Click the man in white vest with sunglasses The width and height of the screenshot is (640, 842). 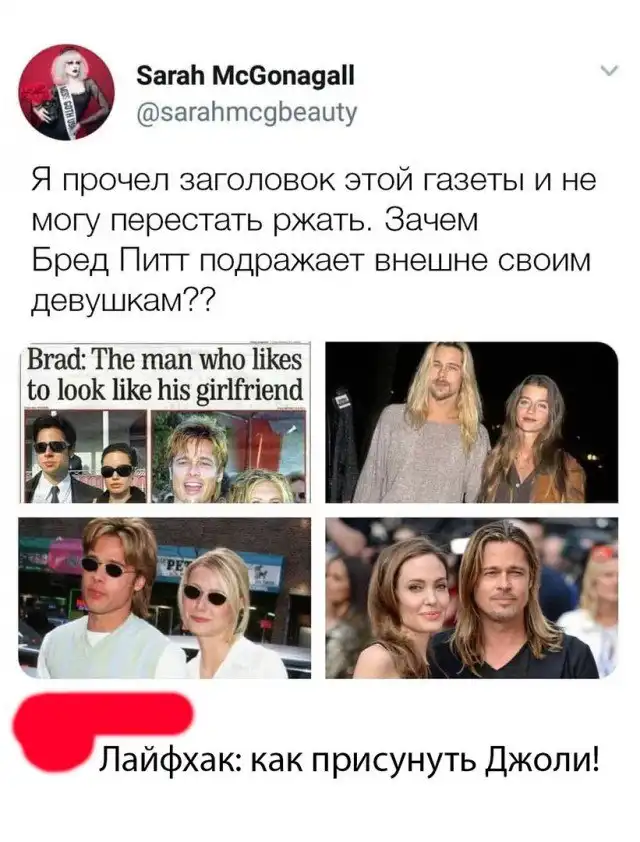coord(110,599)
